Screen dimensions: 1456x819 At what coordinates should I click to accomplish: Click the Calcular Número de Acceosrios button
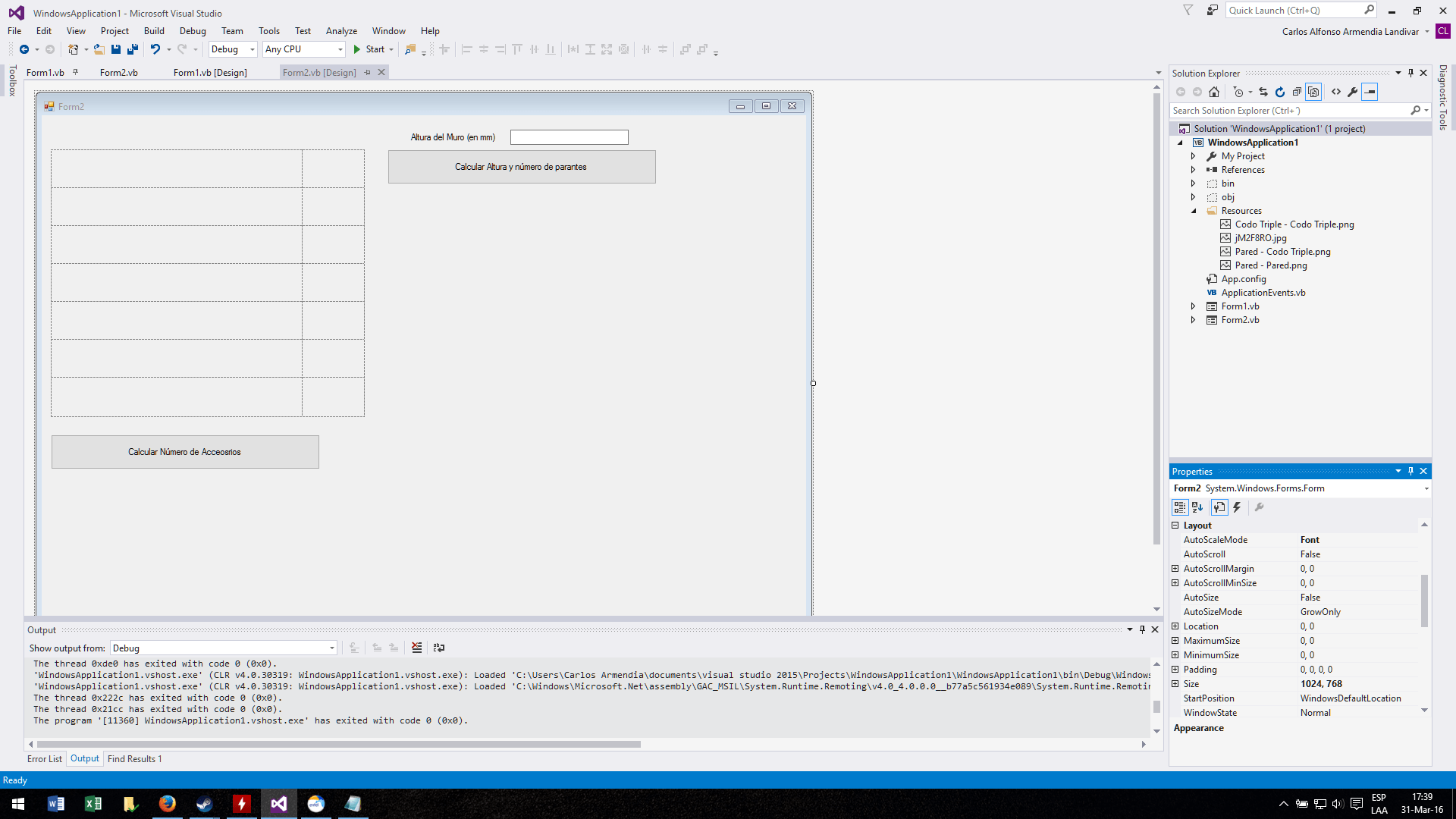click(x=185, y=452)
